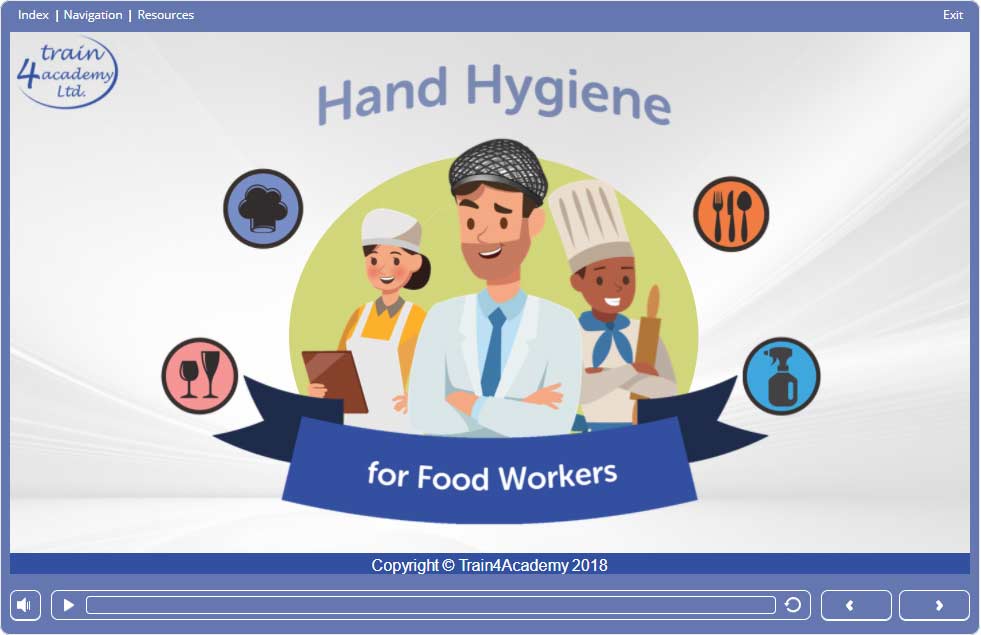The height and width of the screenshot is (635, 981).
Task: Open the Resources link
Action: click(166, 15)
